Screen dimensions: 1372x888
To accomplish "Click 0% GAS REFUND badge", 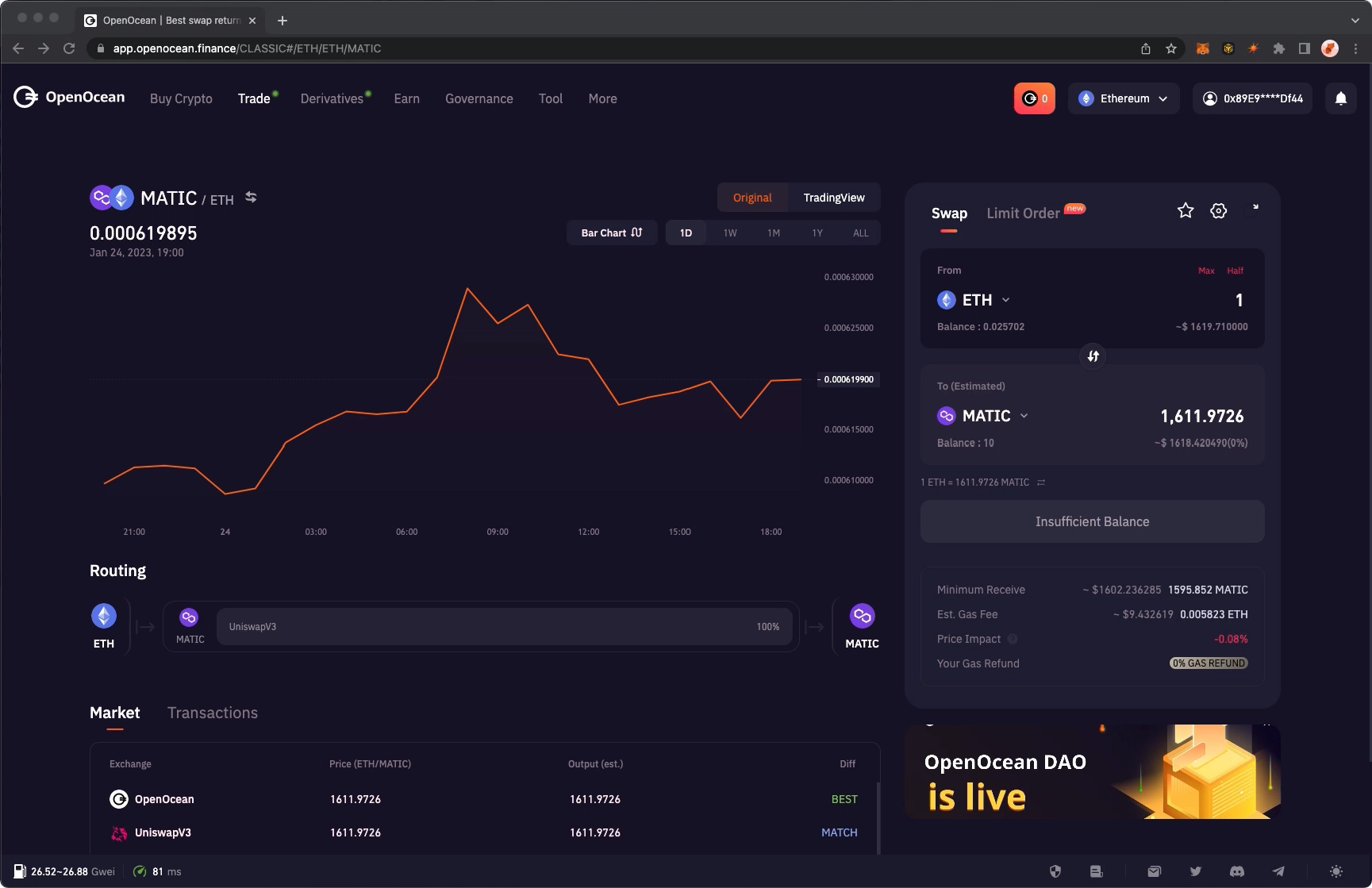I will click(x=1209, y=663).
